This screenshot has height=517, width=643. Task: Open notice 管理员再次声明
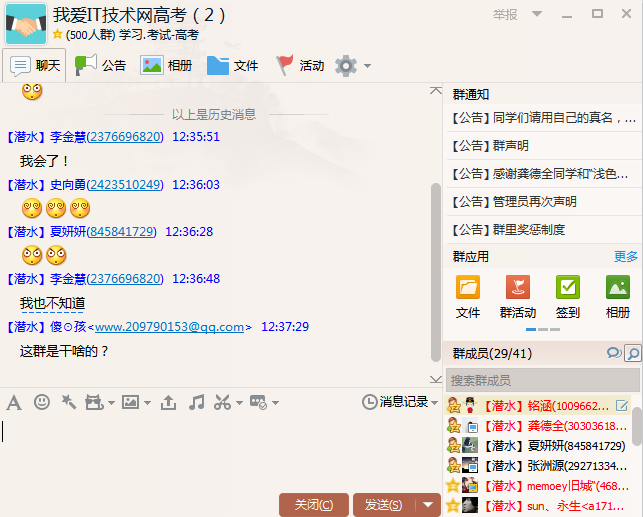click(x=543, y=202)
